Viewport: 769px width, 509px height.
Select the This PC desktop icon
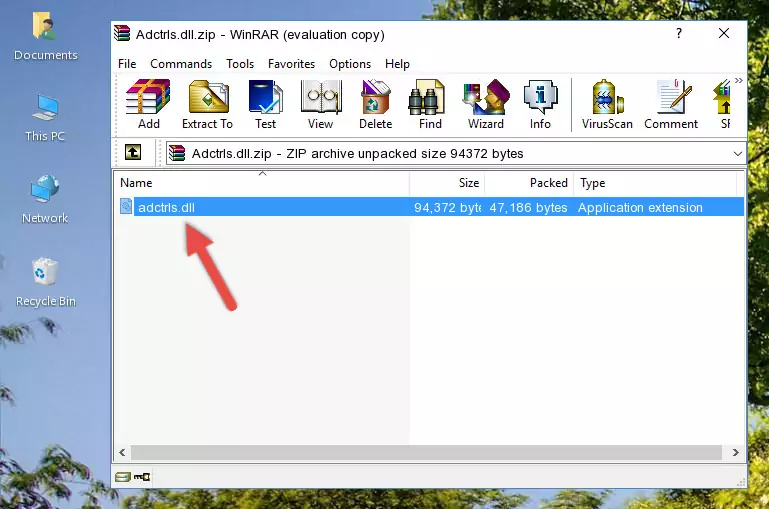(x=45, y=118)
